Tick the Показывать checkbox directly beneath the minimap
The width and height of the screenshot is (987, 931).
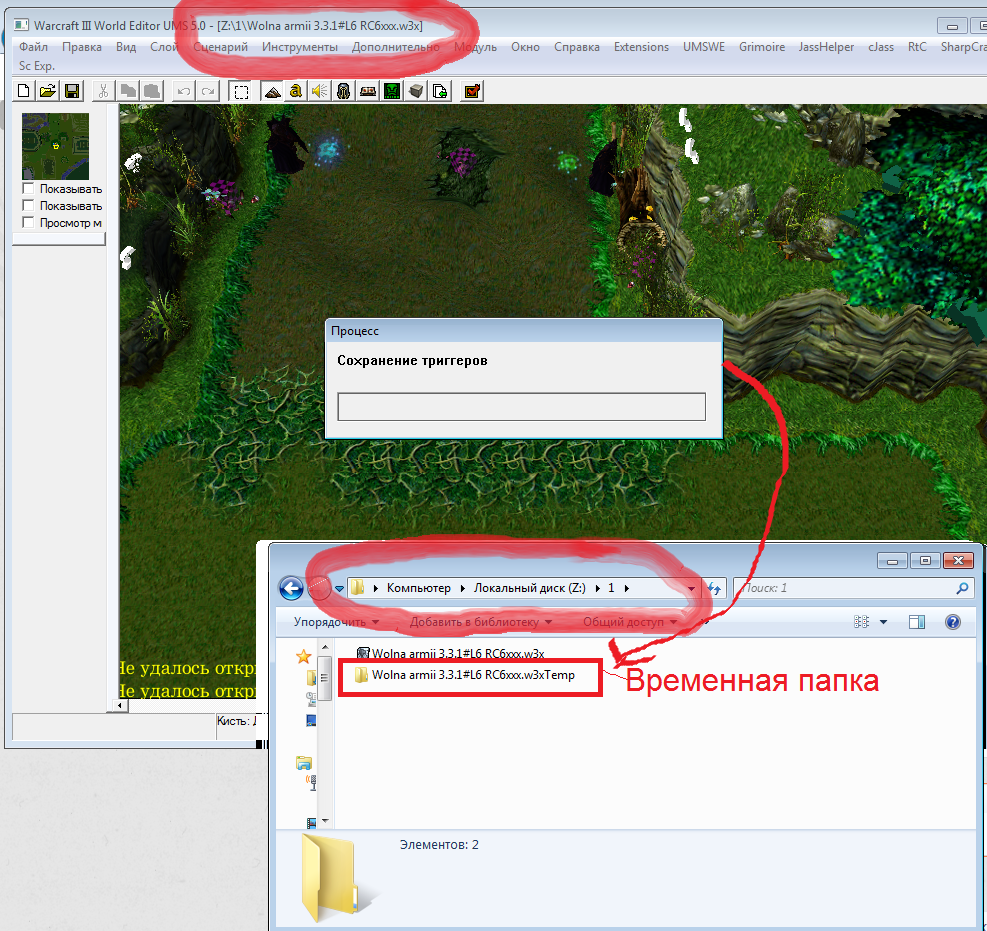tap(28, 188)
